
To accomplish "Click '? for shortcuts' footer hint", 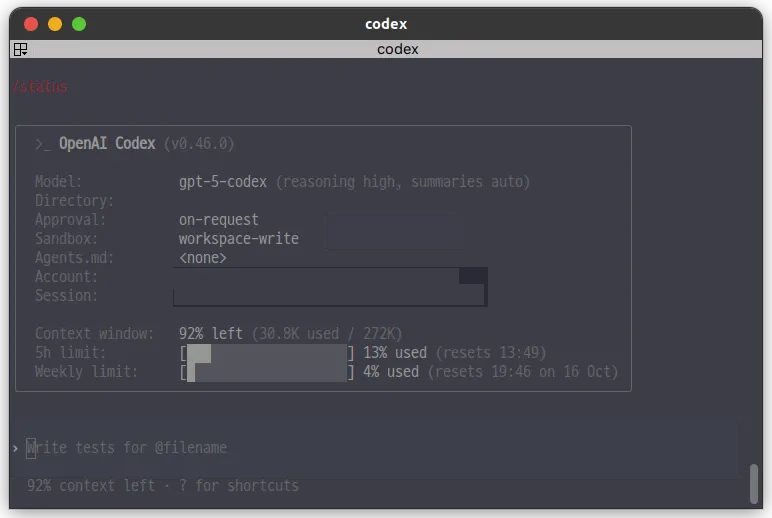I will click(238, 486).
